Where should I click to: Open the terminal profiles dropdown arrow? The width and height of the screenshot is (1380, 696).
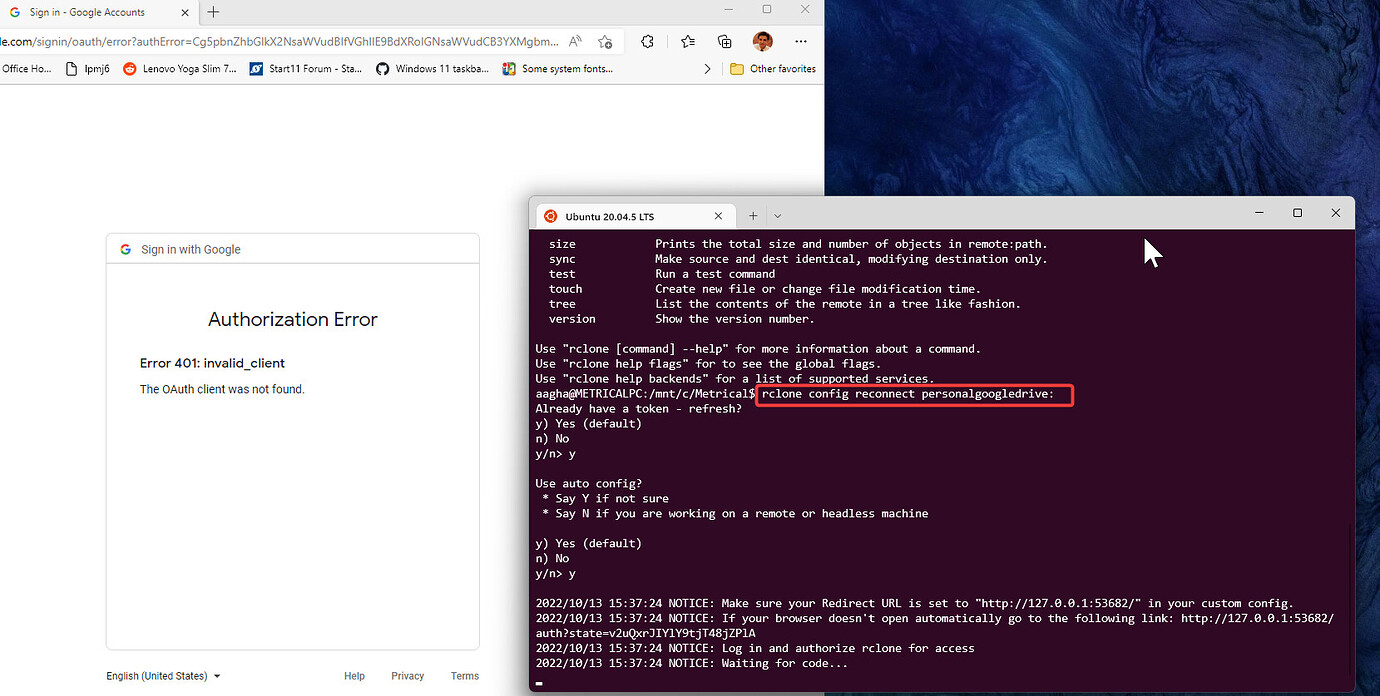click(778, 215)
